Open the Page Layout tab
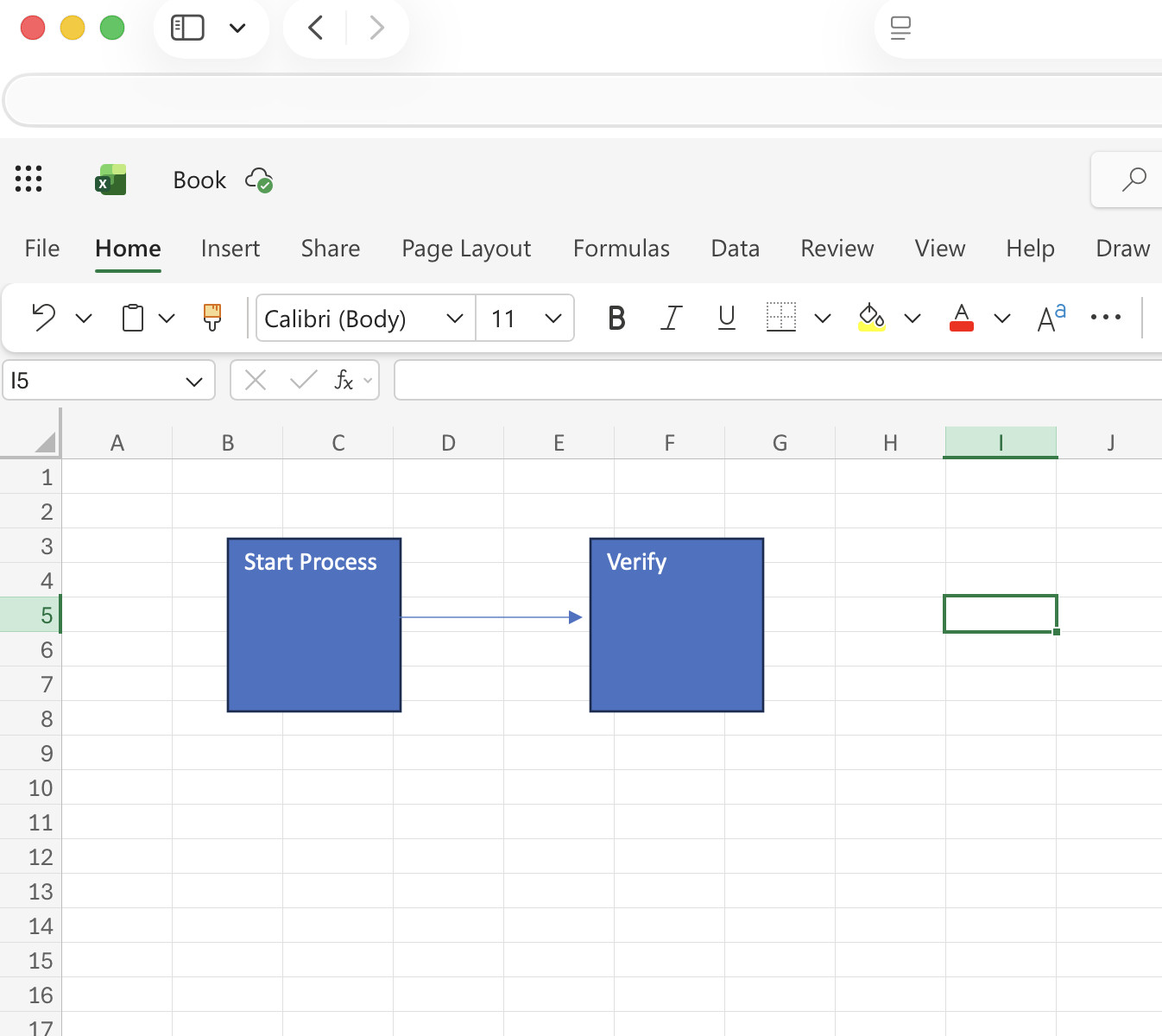 466,249
